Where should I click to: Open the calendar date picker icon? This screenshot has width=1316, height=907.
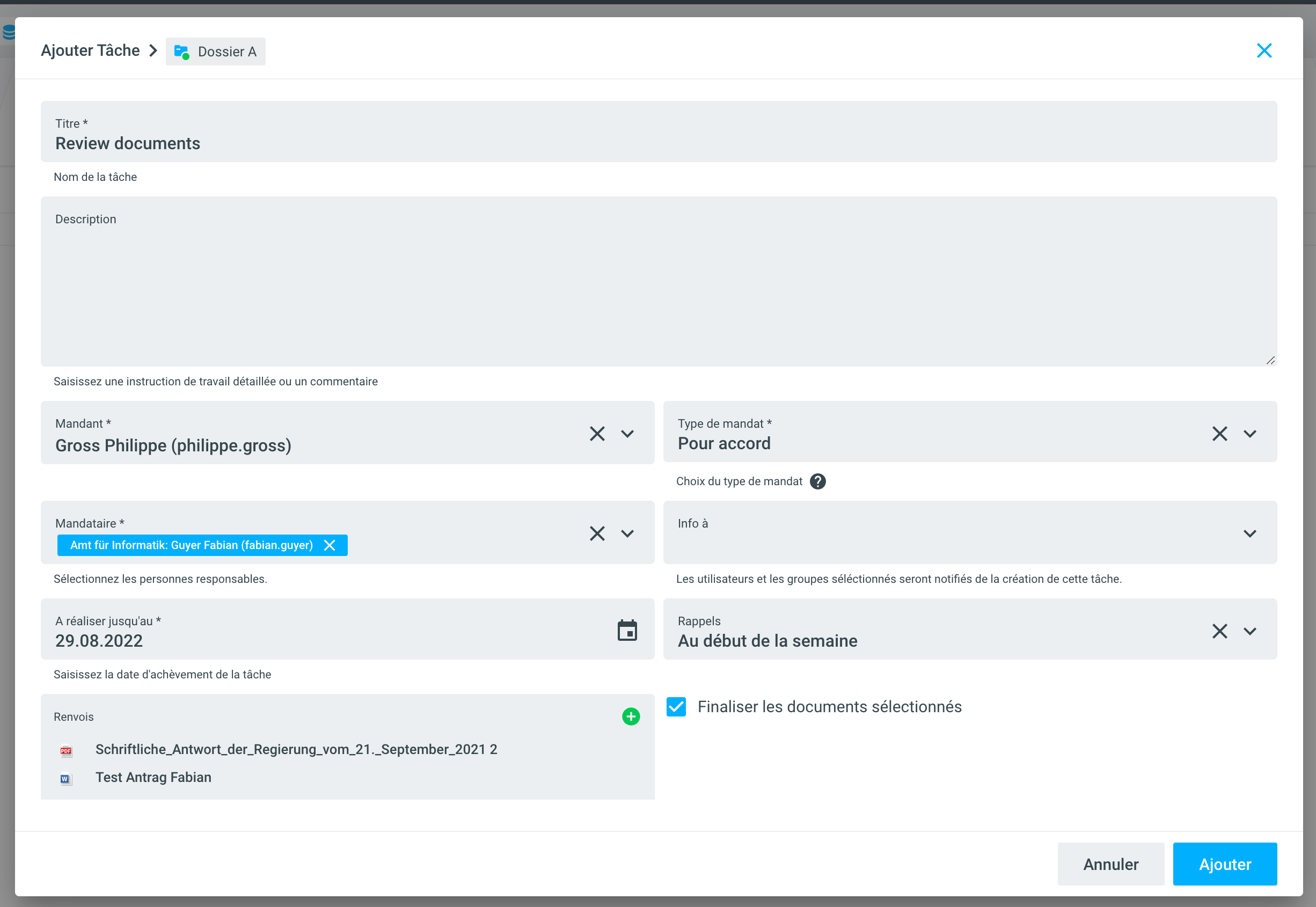[x=627, y=630]
